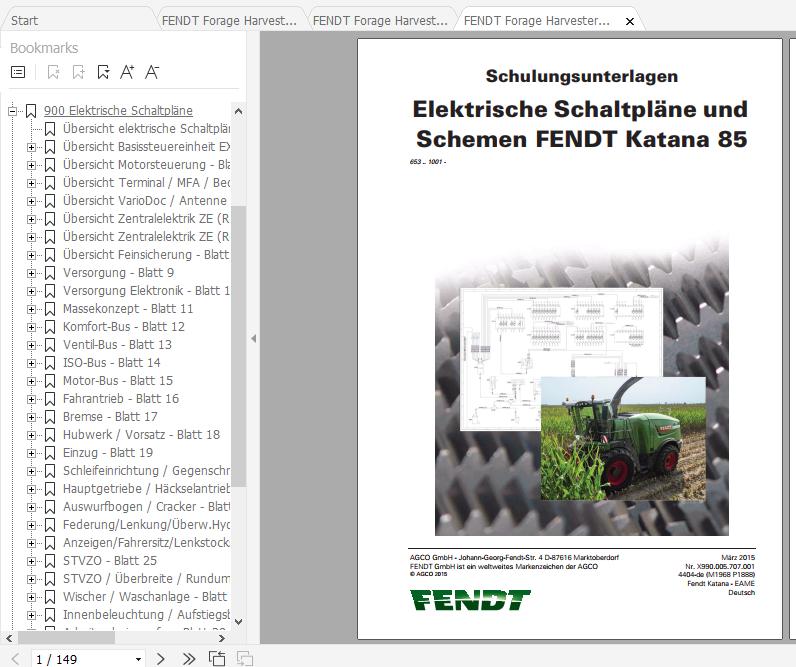Open bookmark 900 Elektrische Schaltpläne

(118, 111)
